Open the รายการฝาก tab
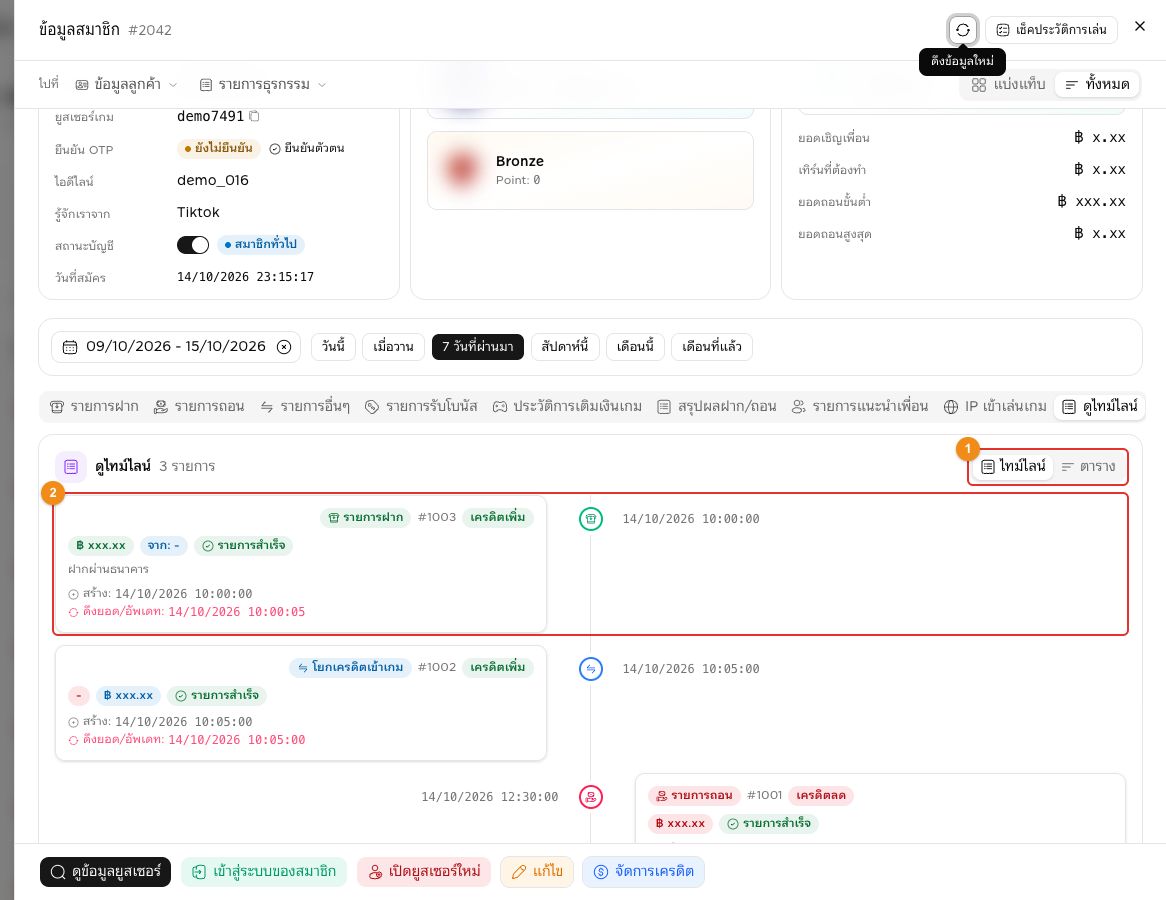Screen dimensions: 1166x900 click(94, 406)
